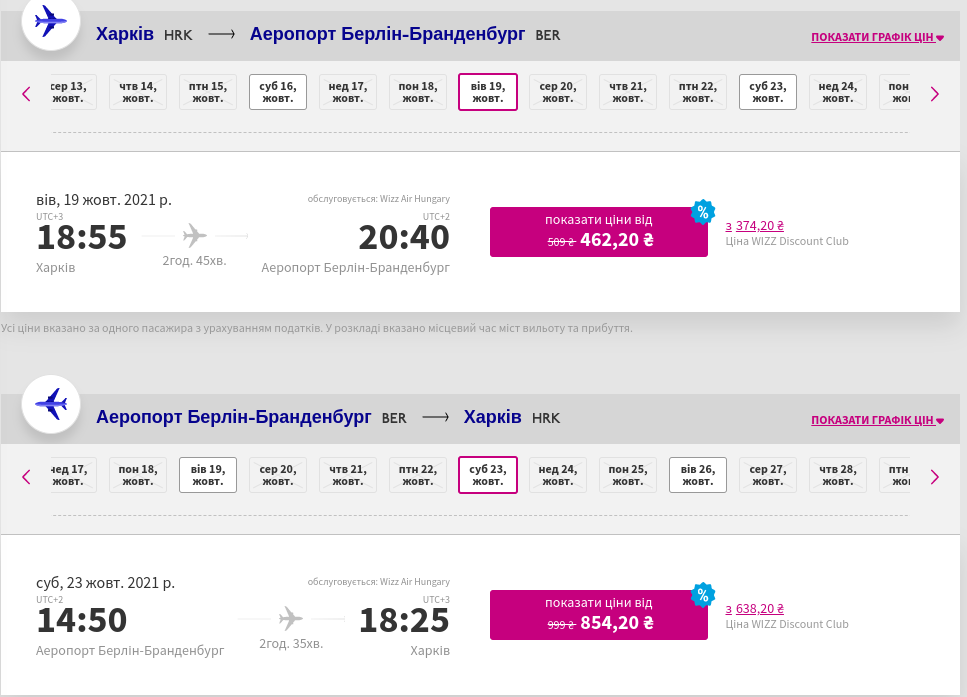Go to previous outbound dates arrow
This screenshot has width=967, height=697.
(x=26, y=94)
